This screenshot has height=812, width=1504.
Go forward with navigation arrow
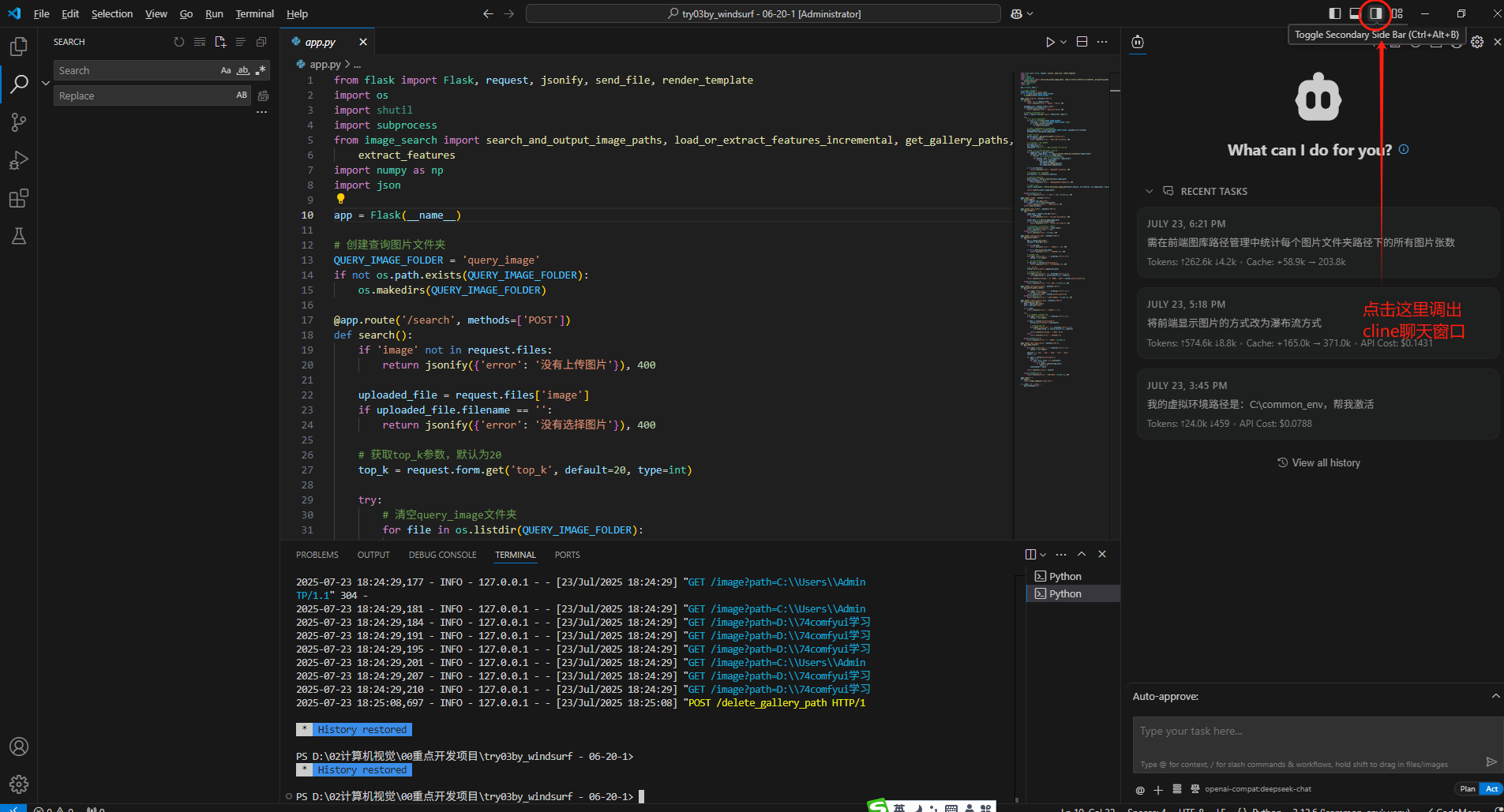[x=508, y=13]
